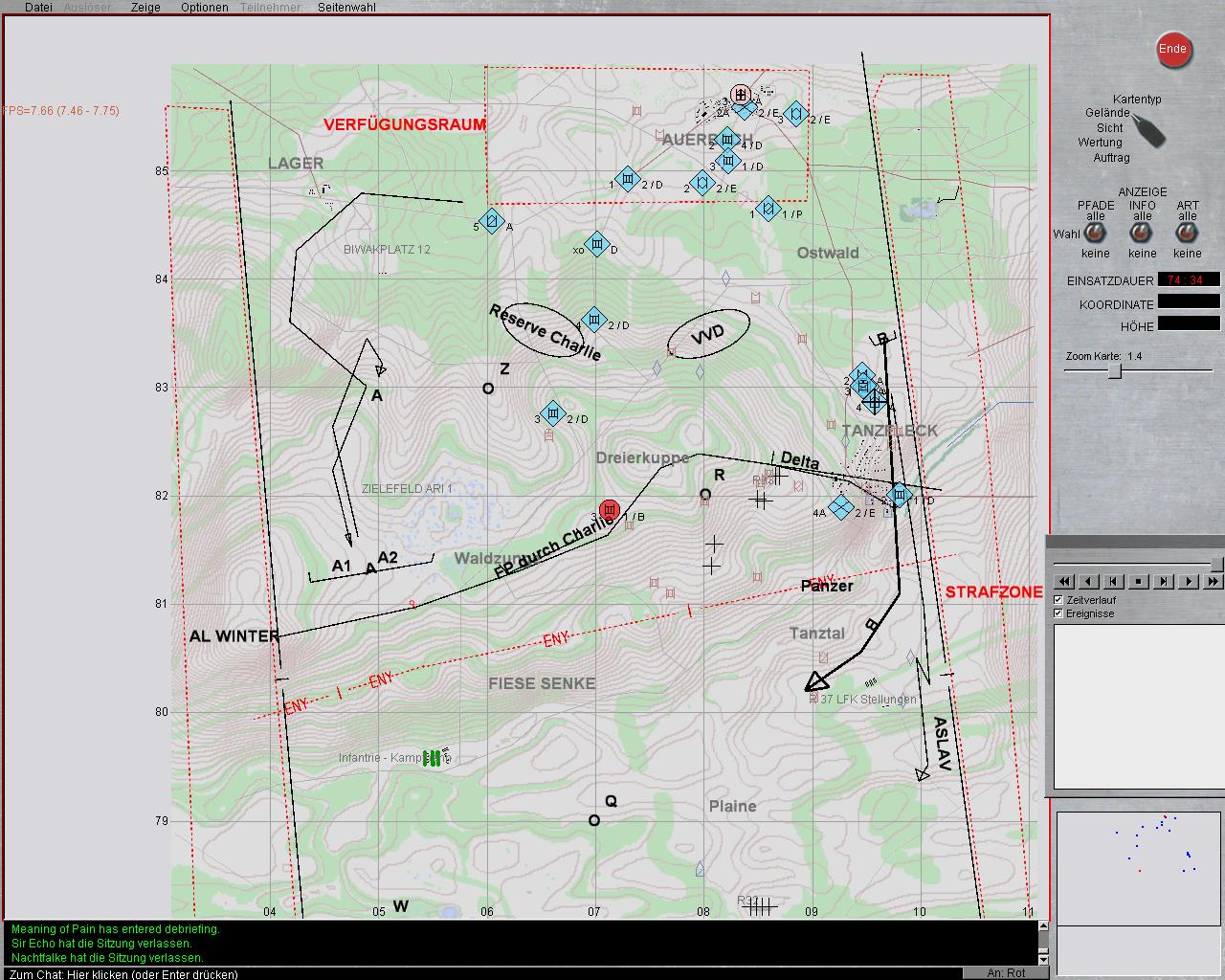The width and height of the screenshot is (1225, 980).
Task: Turn the Kartentyp rotary selector knob
Action: pos(1149,130)
